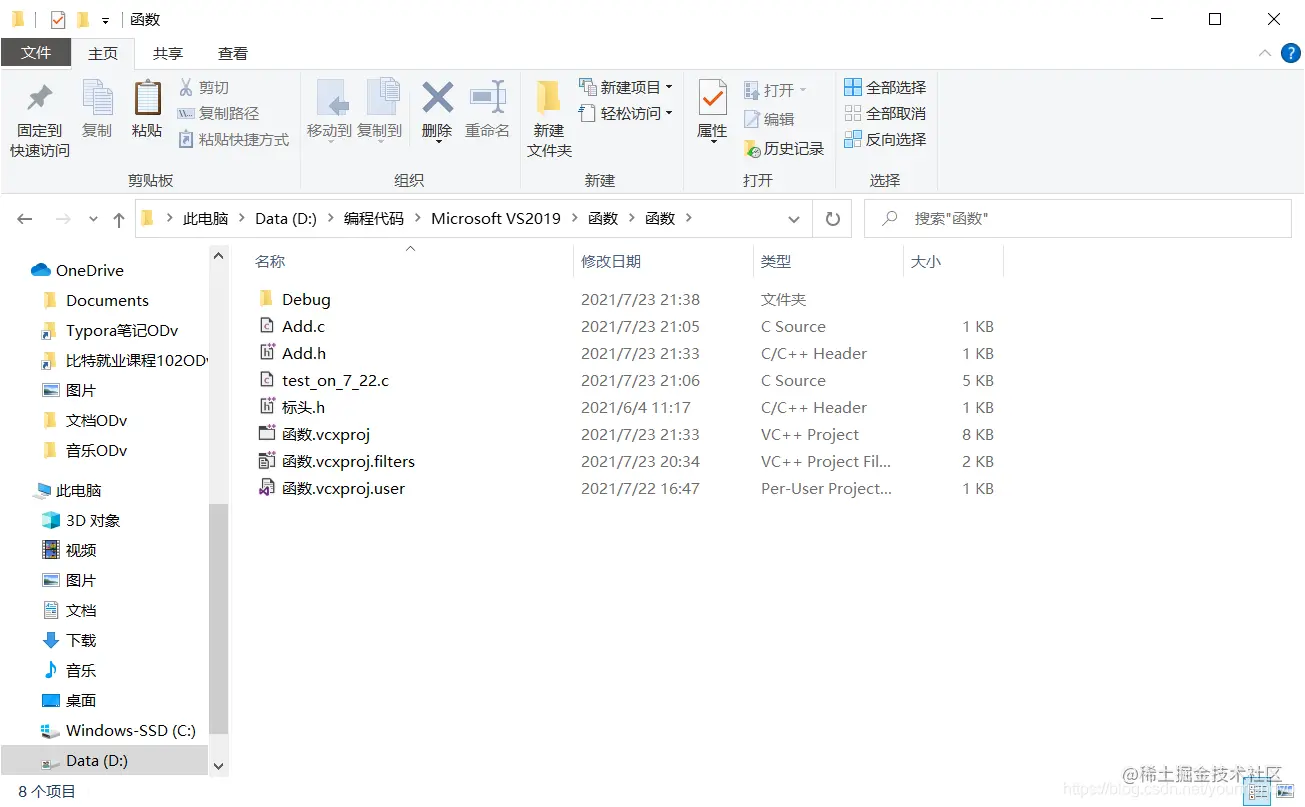Click the Rename (重命名) icon
The width and height of the screenshot is (1305, 807).
pyautogui.click(x=487, y=98)
